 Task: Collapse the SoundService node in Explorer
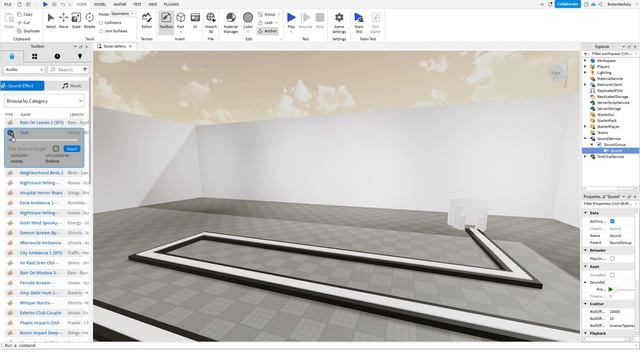point(585,138)
